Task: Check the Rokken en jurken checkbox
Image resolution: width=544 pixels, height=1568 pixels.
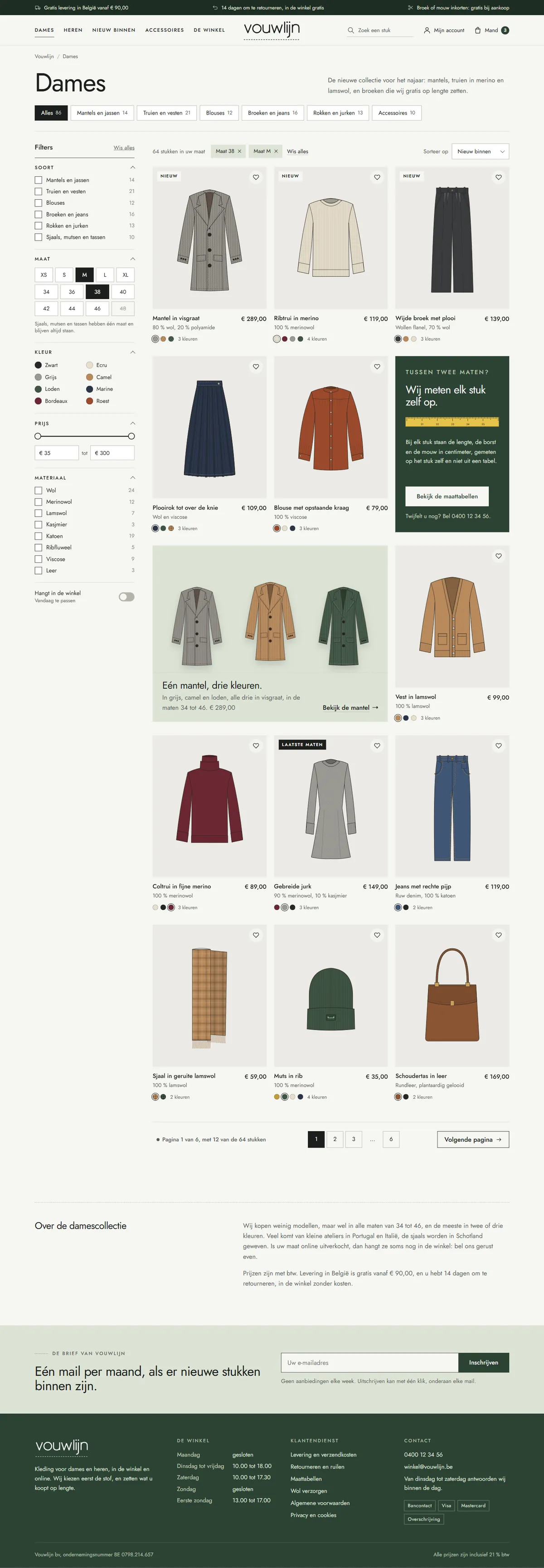Action: click(x=39, y=226)
